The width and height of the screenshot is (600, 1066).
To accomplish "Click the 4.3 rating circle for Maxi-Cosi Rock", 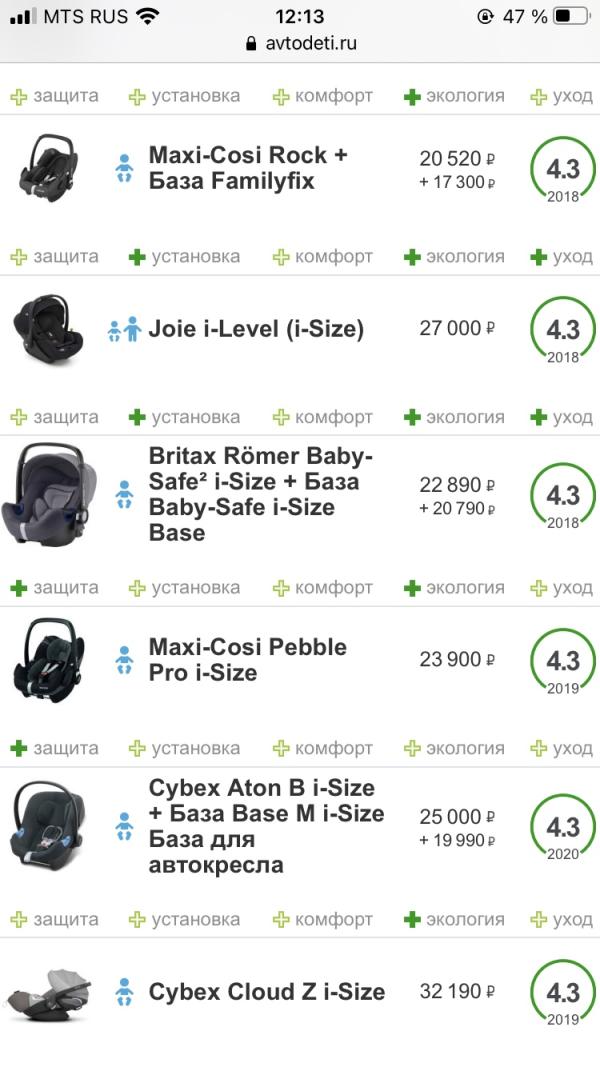I will click(562, 169).
